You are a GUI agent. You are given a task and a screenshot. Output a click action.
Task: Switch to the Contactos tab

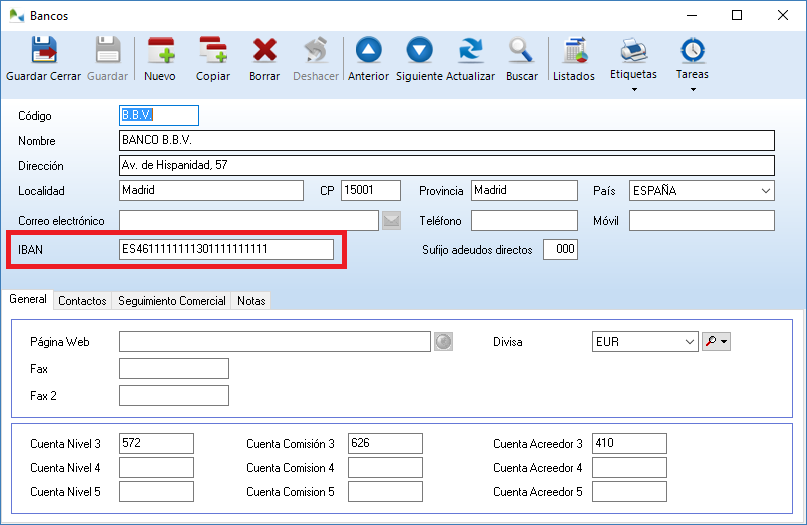tap(82, 301)
